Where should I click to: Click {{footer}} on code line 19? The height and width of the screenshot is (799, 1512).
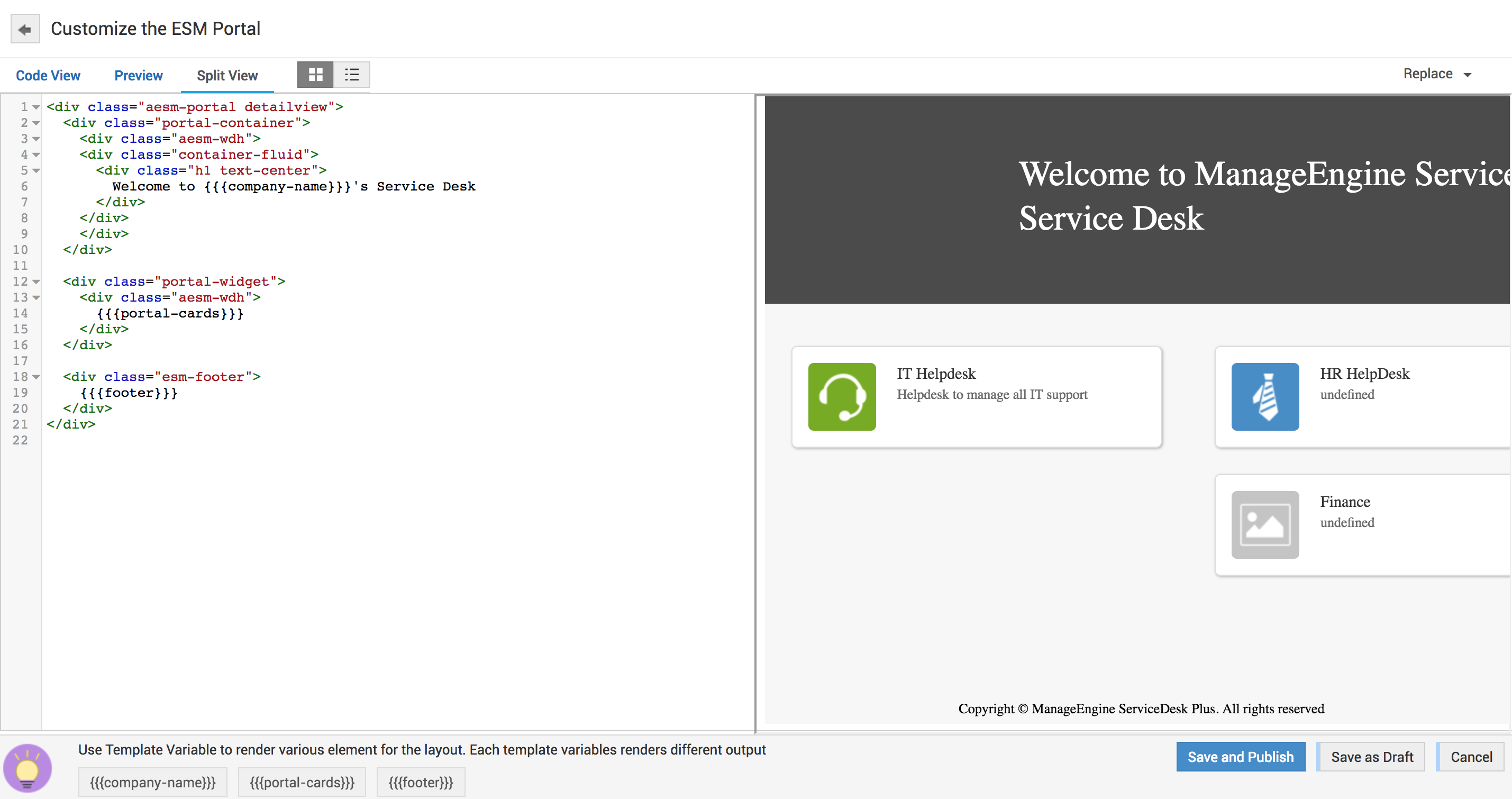click(129, 393)
